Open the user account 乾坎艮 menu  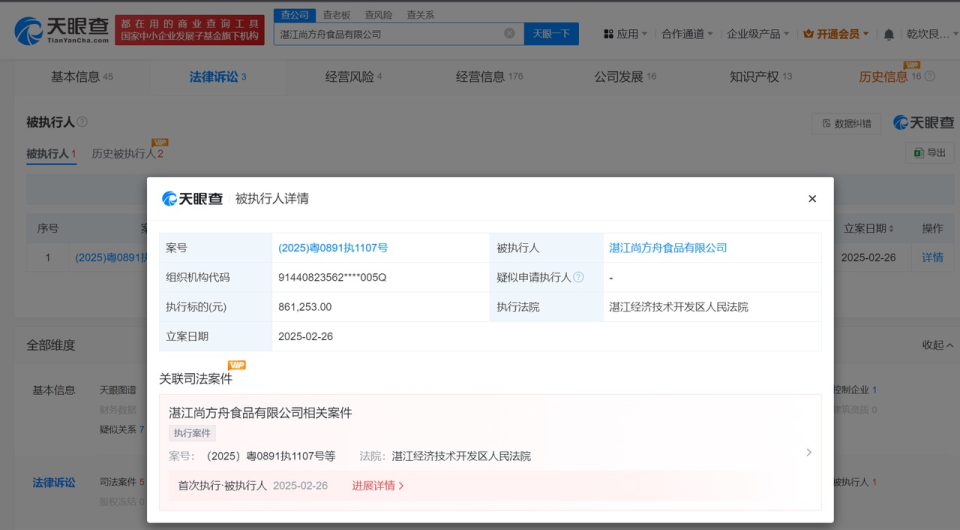[931, 34]
